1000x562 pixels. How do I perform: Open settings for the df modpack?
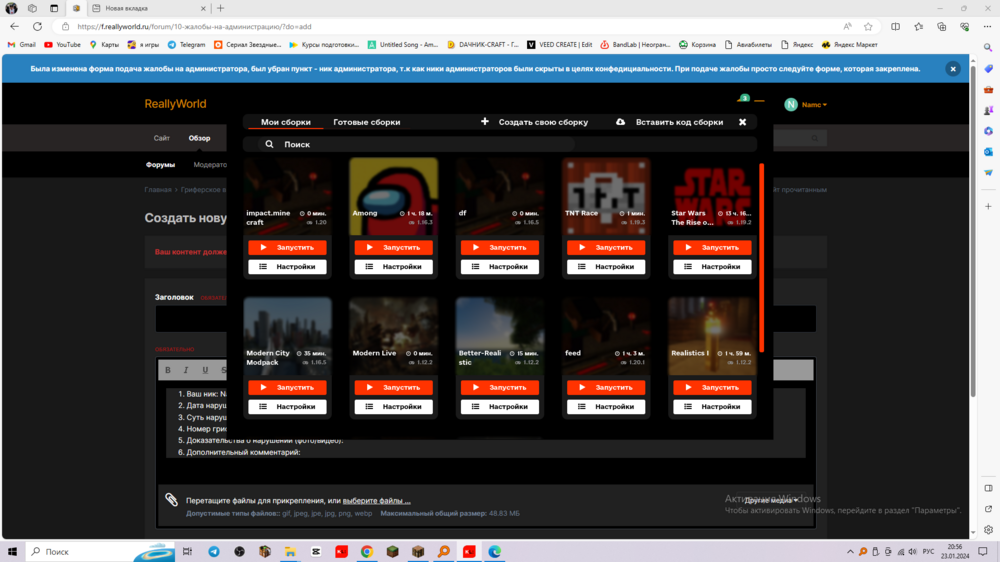500,267
